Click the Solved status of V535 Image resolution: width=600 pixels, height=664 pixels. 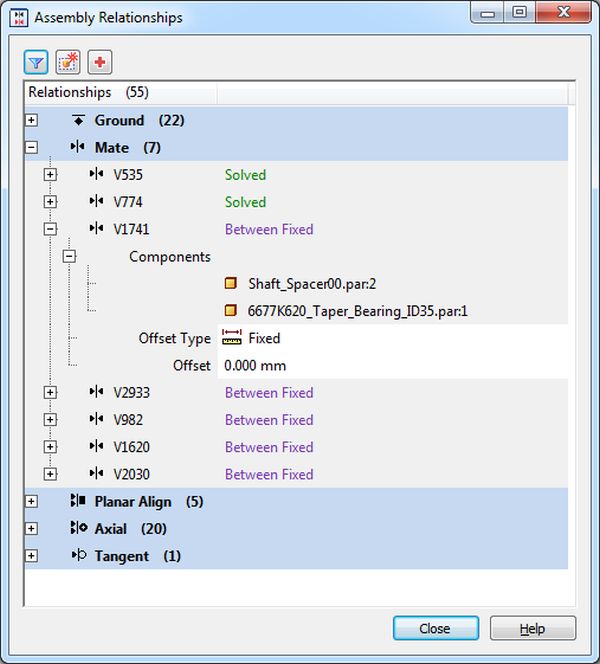click(246, 175)
